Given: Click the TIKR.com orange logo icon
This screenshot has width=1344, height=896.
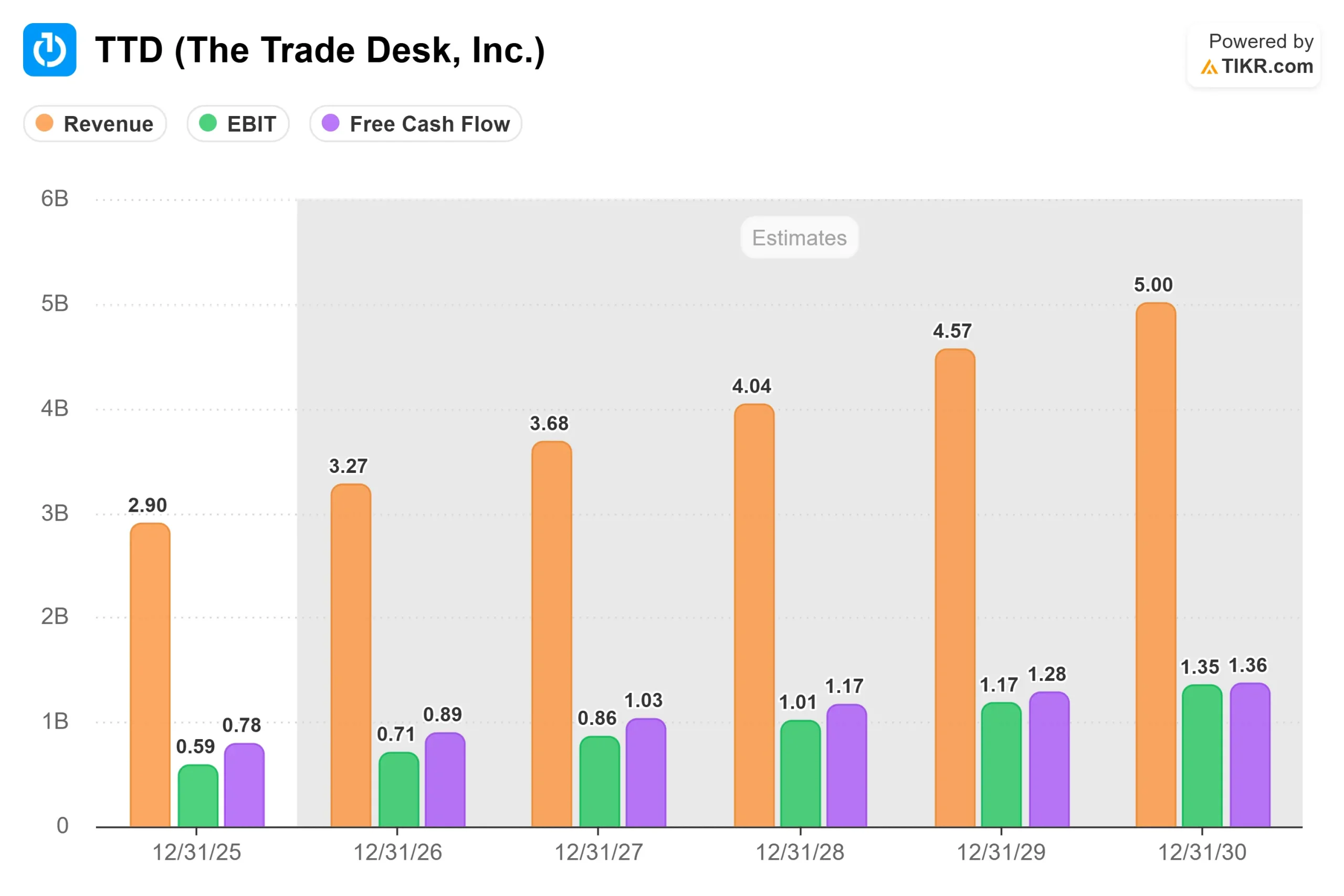Looking at the screenshot, I should [1209, 67].
